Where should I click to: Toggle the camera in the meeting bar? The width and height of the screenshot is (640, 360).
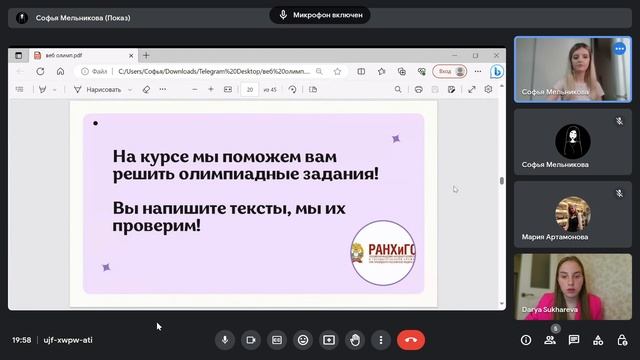[x=251, y=340]
